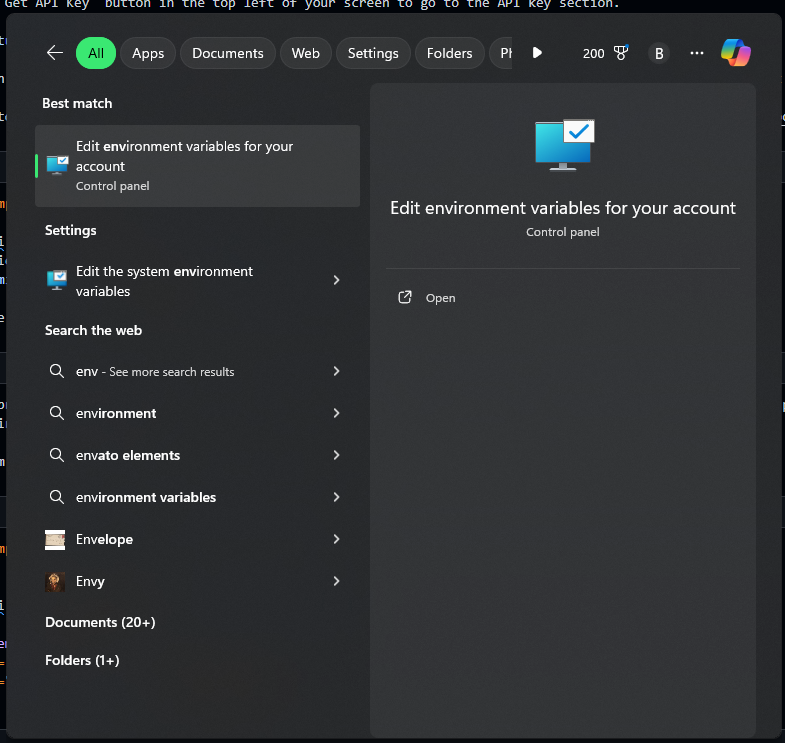Show the Documents (20+) results group
Screen dimensions: 785x743
(100, 622)
